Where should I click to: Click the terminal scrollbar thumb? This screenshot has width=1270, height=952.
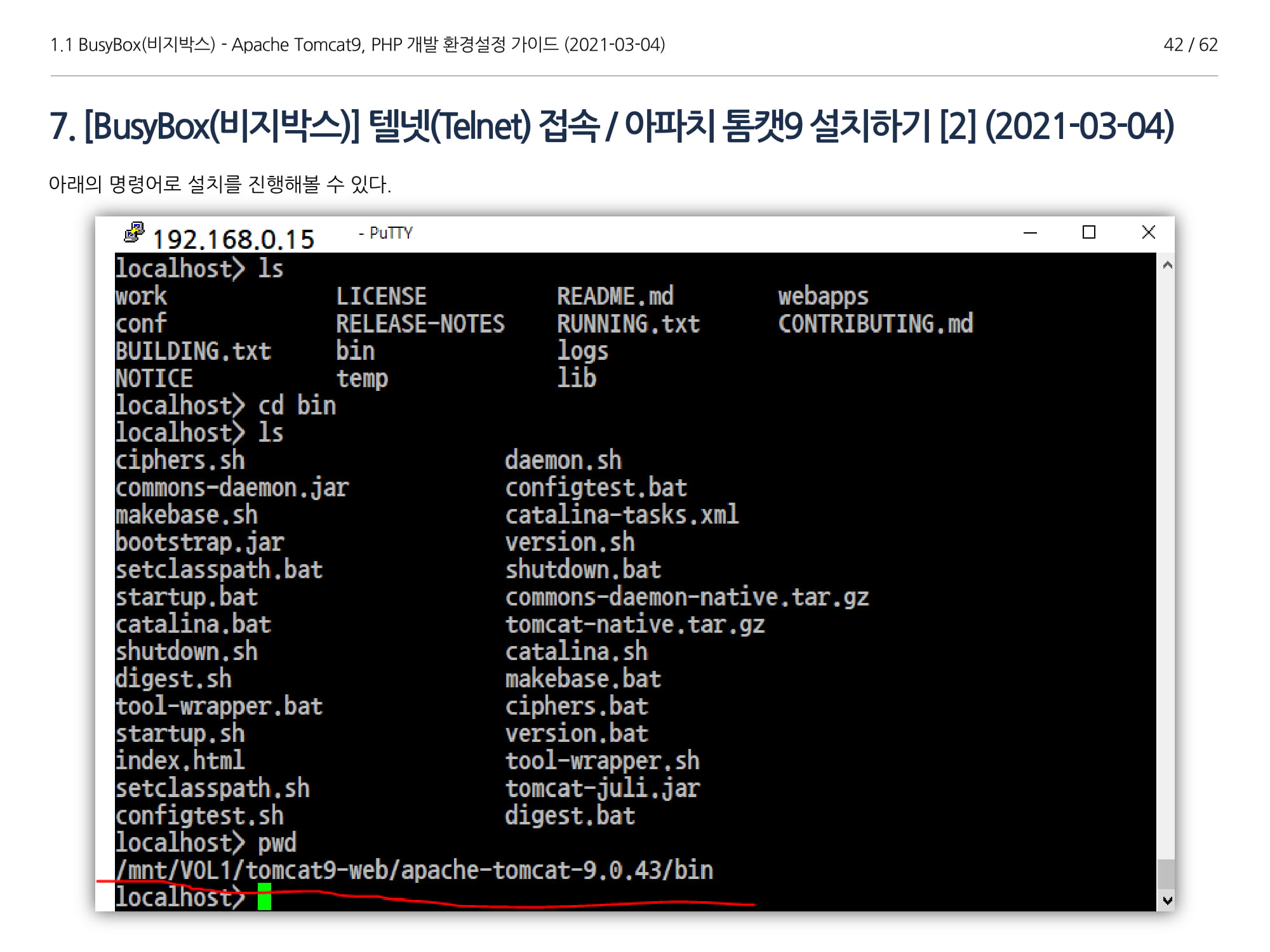tap(1166, 874)
